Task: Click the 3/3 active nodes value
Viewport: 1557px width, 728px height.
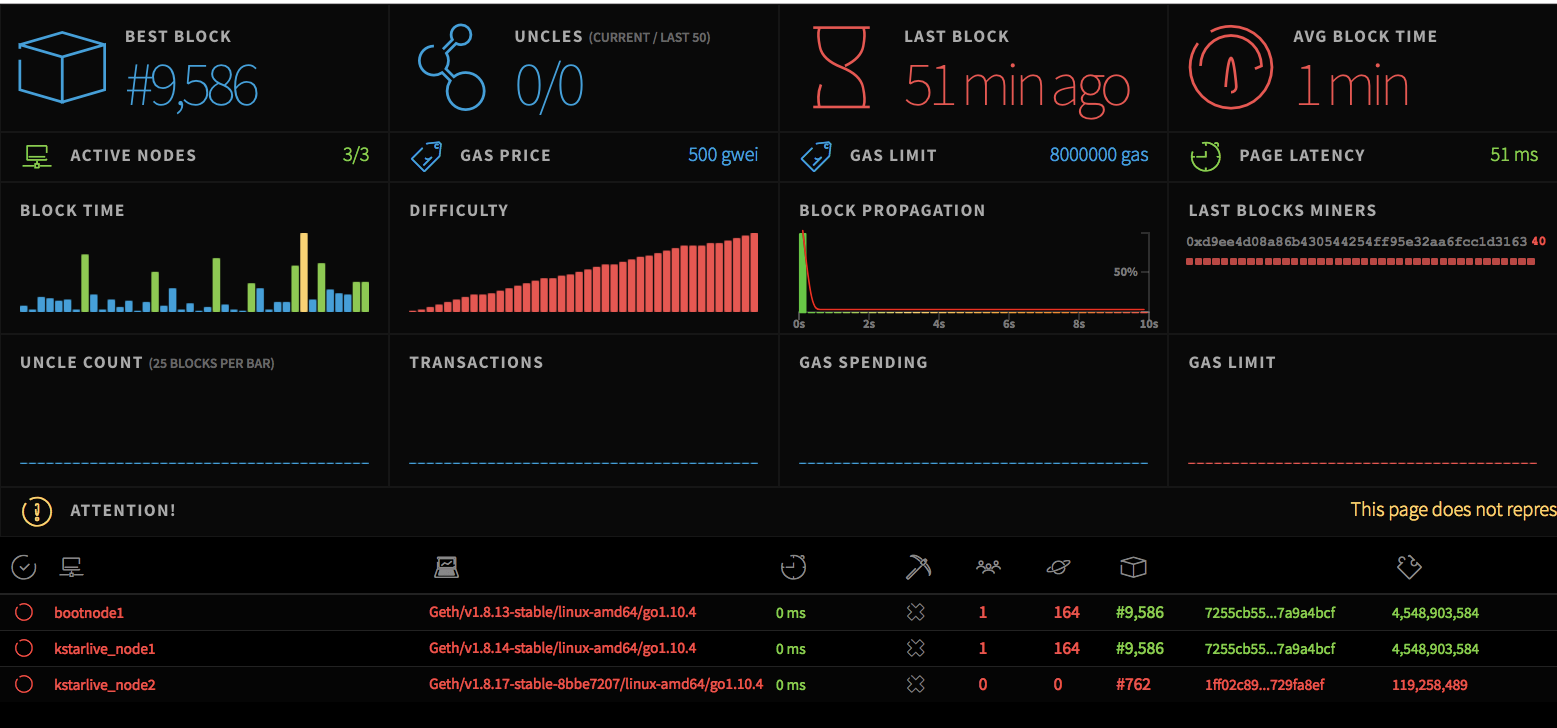Action: click(356, 155)
